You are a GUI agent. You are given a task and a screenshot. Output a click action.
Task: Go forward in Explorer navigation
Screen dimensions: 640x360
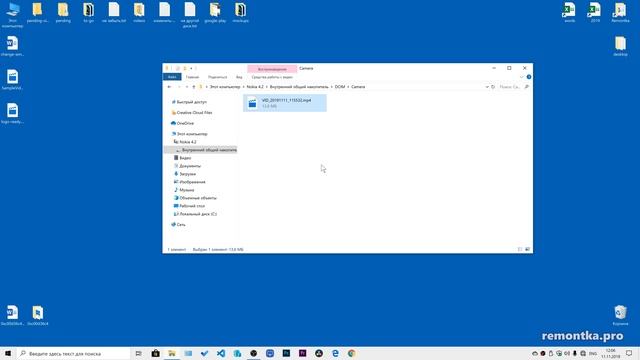(179, 87)
